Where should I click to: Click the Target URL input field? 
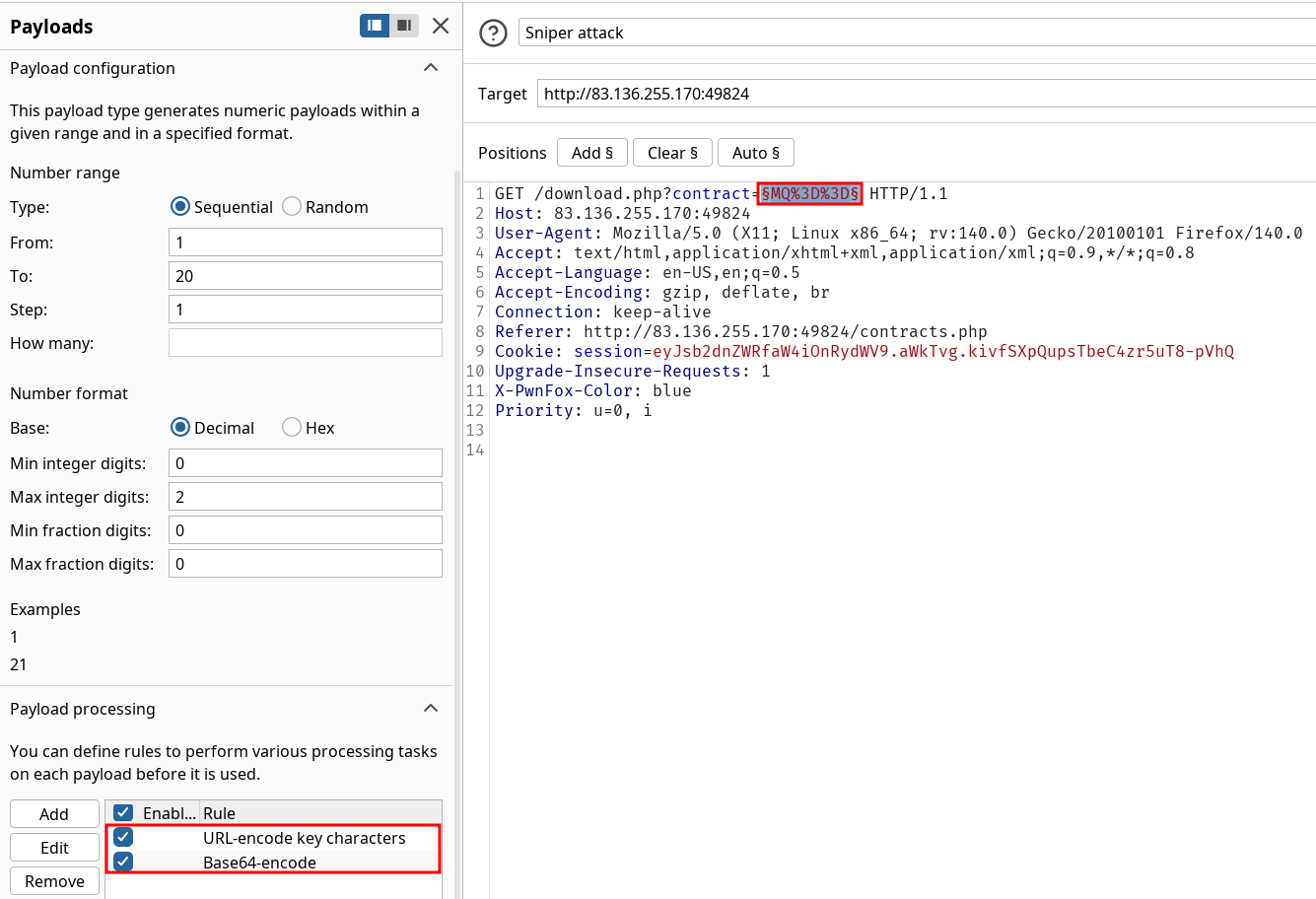(x=927, y=94)
